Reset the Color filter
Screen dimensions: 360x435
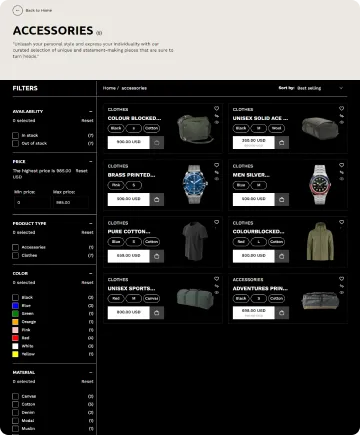pyautogui.click(x=87, y=282)
